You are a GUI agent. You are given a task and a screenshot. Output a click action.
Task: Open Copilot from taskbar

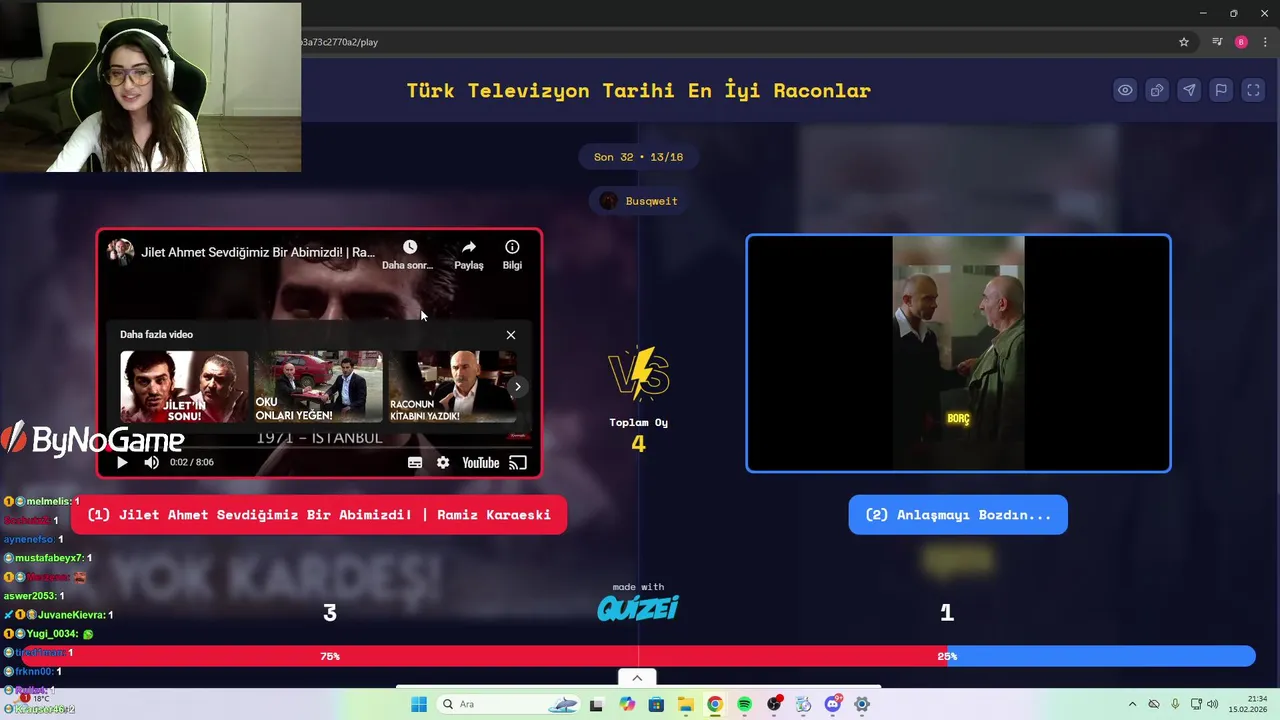(627, 704)
